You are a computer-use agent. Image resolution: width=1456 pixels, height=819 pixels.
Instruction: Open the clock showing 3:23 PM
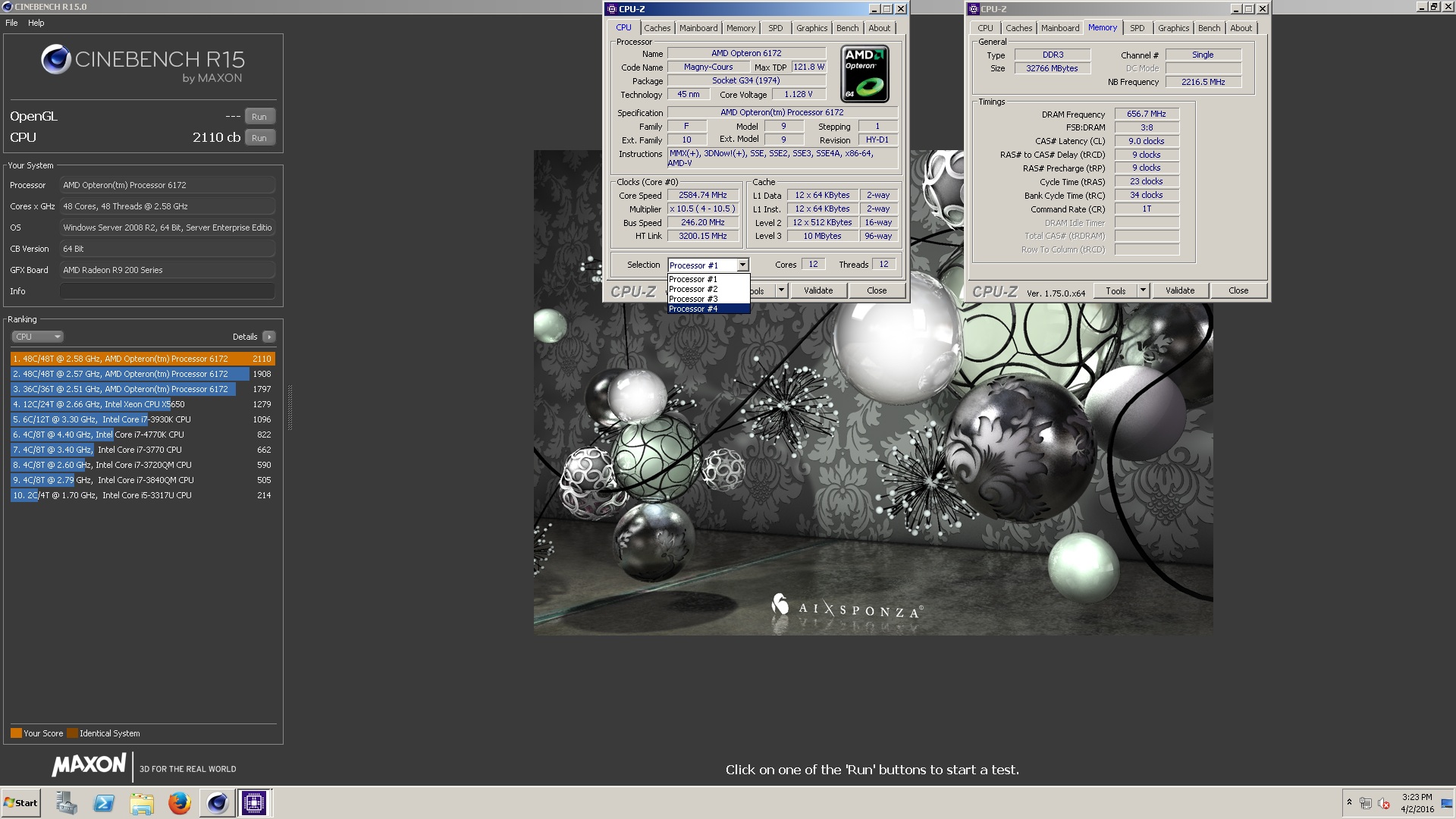click(x=1417, y=803)
